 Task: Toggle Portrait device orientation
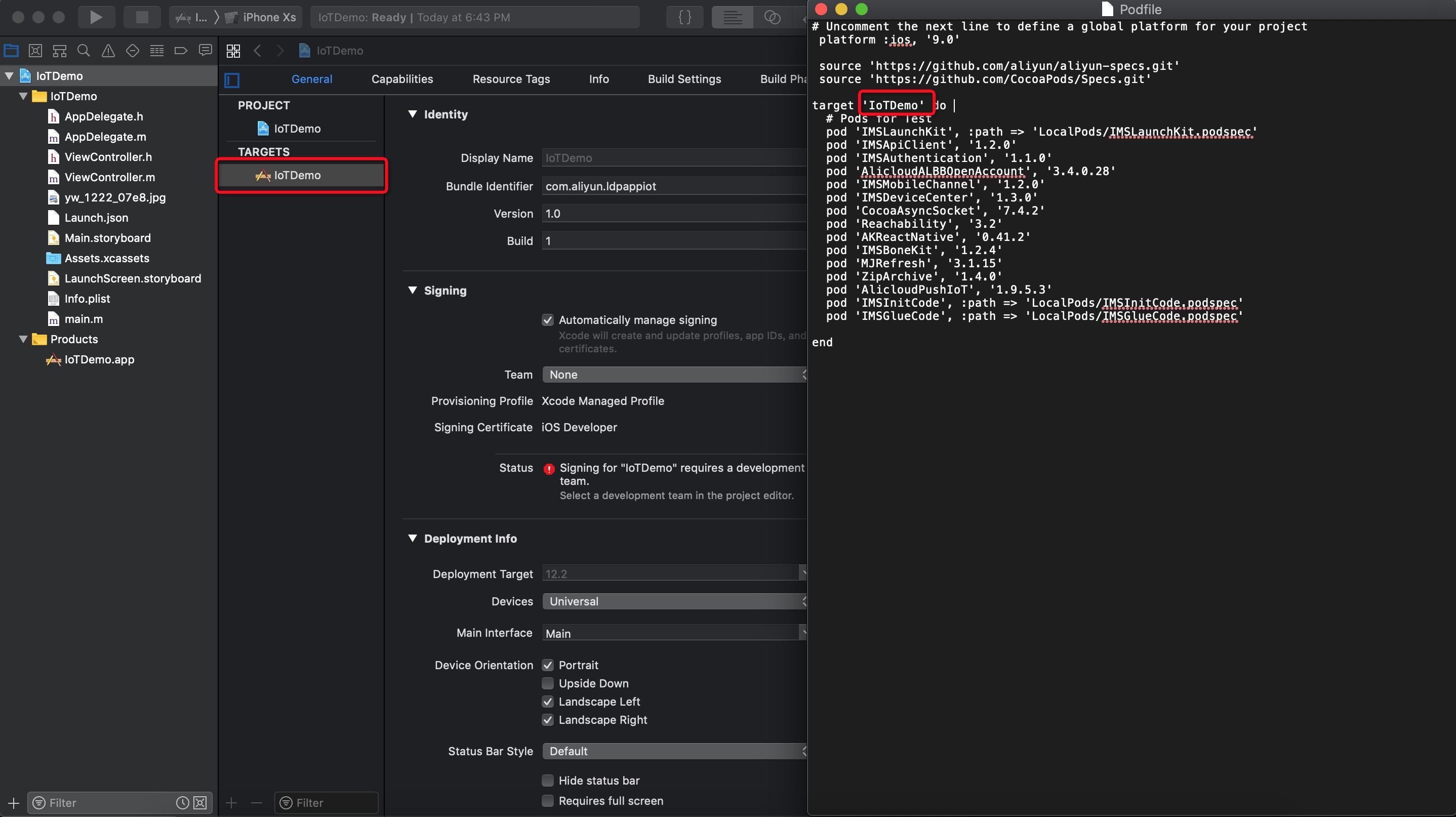click(x=548, y=665)
